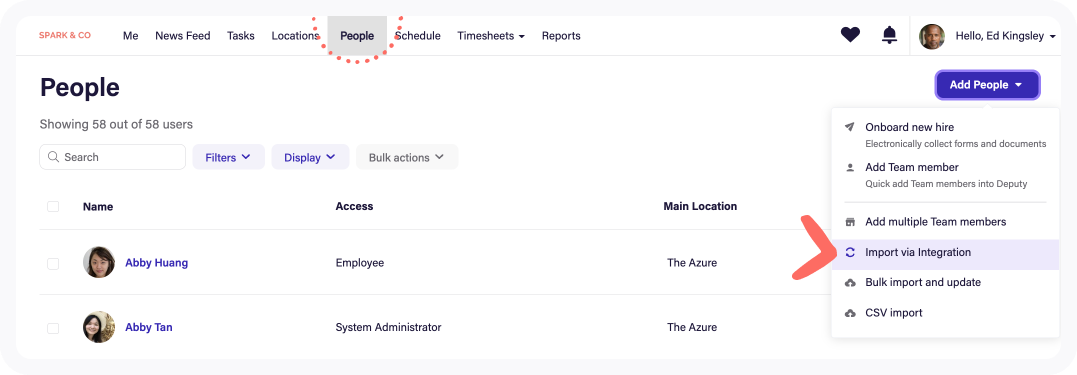Click the cloud icon beside Bulk import and update
This screenshot has height=375, width=1077.
(850, 282)
